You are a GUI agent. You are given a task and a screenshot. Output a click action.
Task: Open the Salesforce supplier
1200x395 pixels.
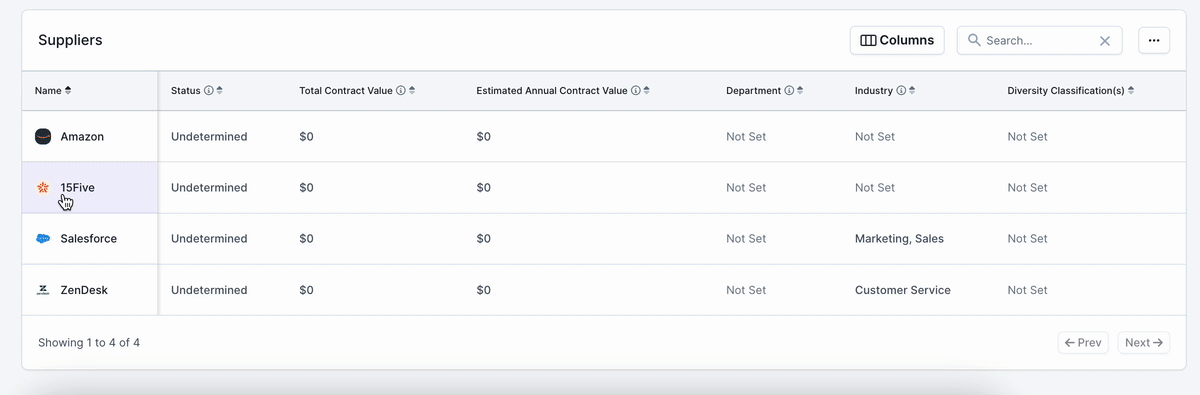89,239
